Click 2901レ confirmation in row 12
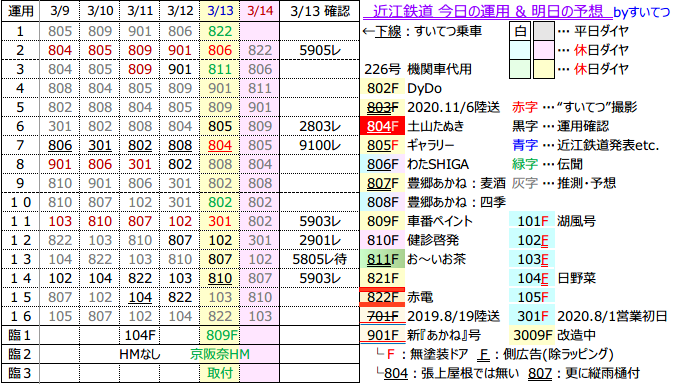Screen dimensions: 678x384 320,240
